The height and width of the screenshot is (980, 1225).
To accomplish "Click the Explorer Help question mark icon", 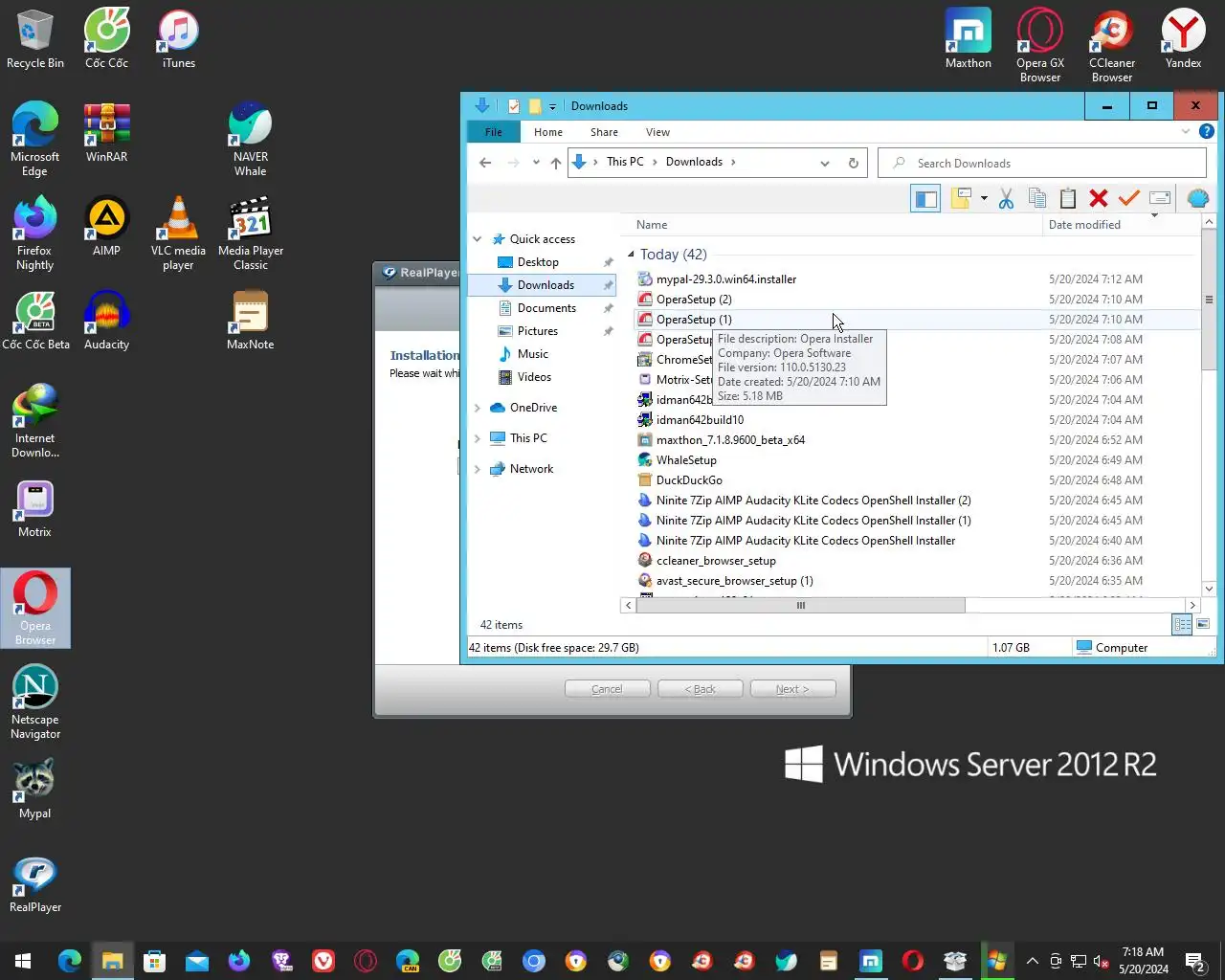I will point(1207,132).
